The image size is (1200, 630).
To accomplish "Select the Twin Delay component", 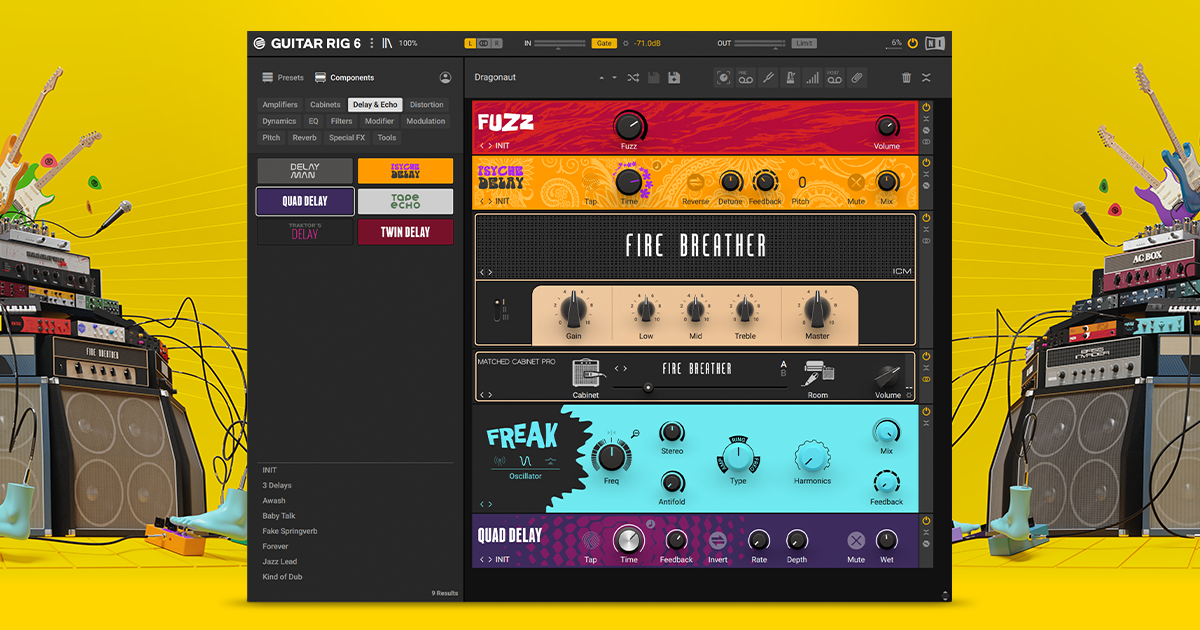I will [405, 232].
